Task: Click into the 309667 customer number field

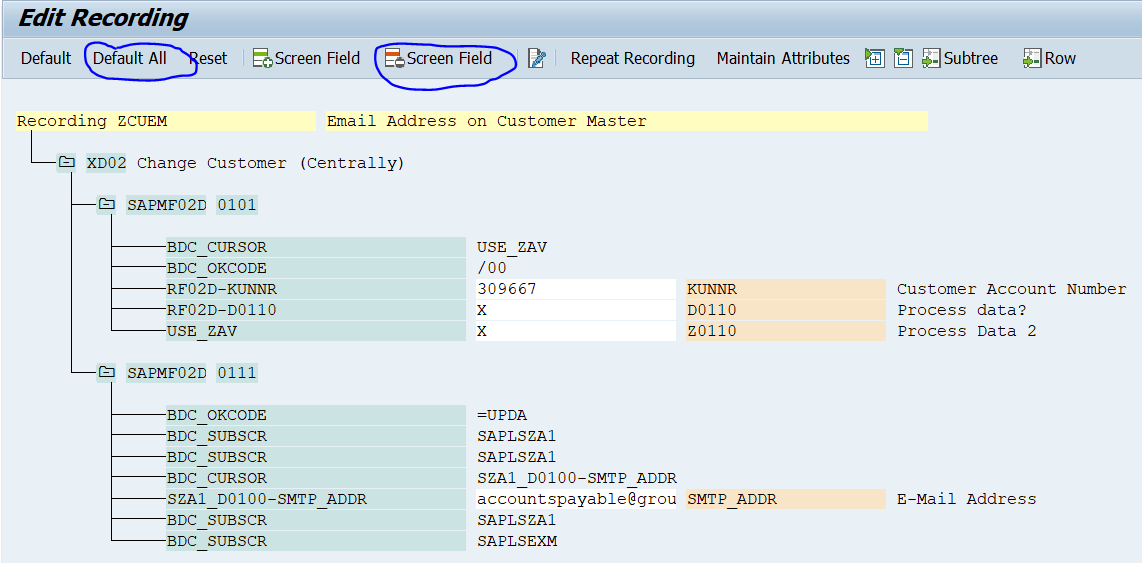Action: pyautogui.click(x=575, y=289)
